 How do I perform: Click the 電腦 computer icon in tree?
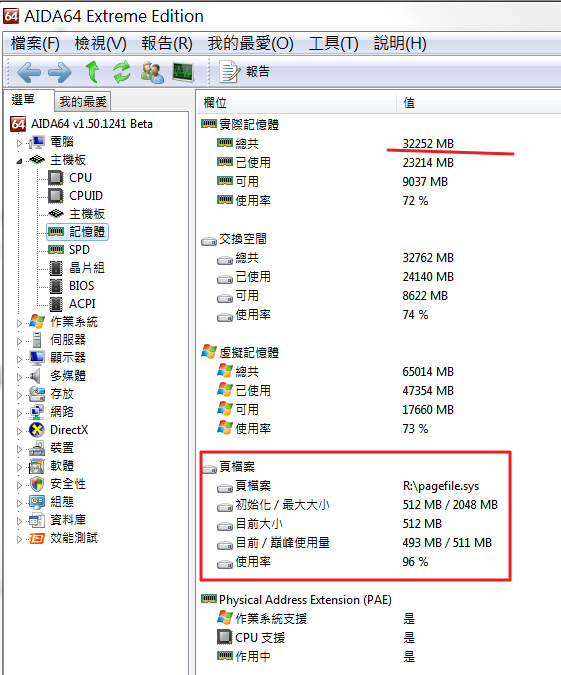tap(37, 142)
